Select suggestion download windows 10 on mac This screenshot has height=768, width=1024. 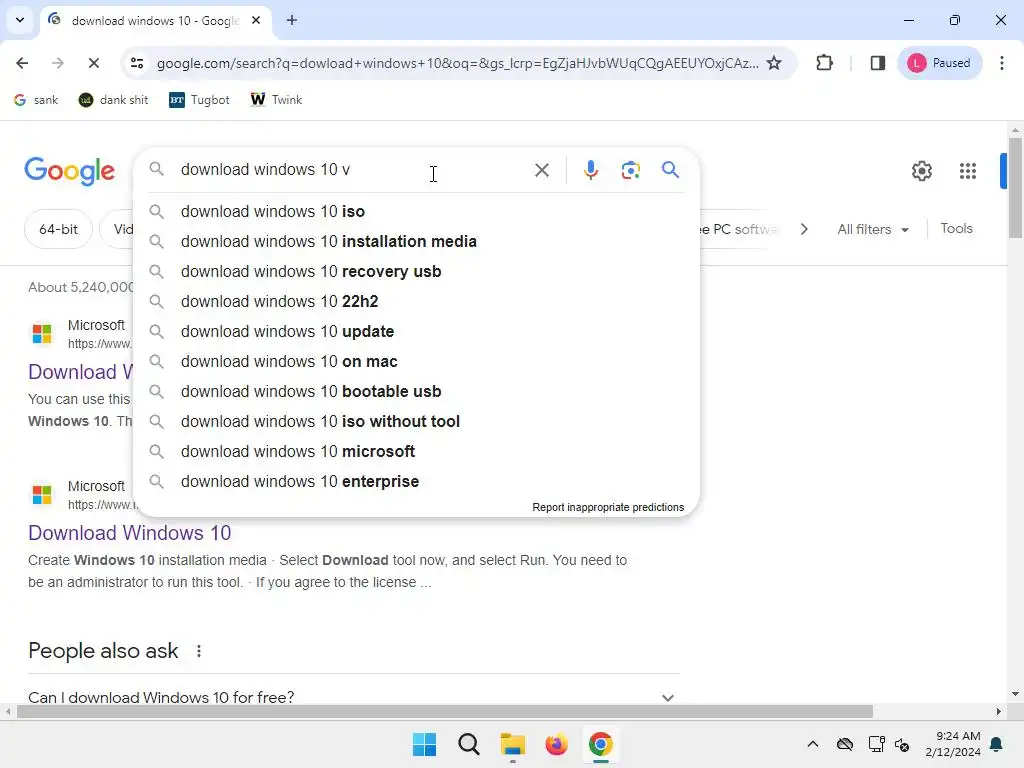416,362
